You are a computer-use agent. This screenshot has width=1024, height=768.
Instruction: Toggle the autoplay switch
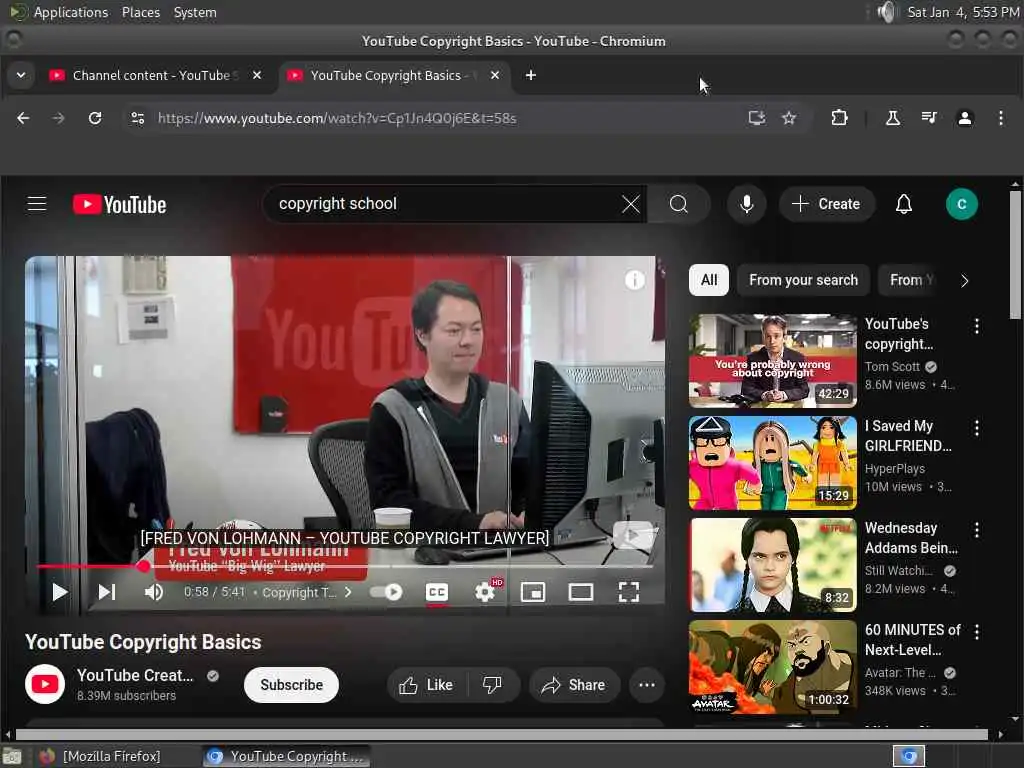(386, 592)
